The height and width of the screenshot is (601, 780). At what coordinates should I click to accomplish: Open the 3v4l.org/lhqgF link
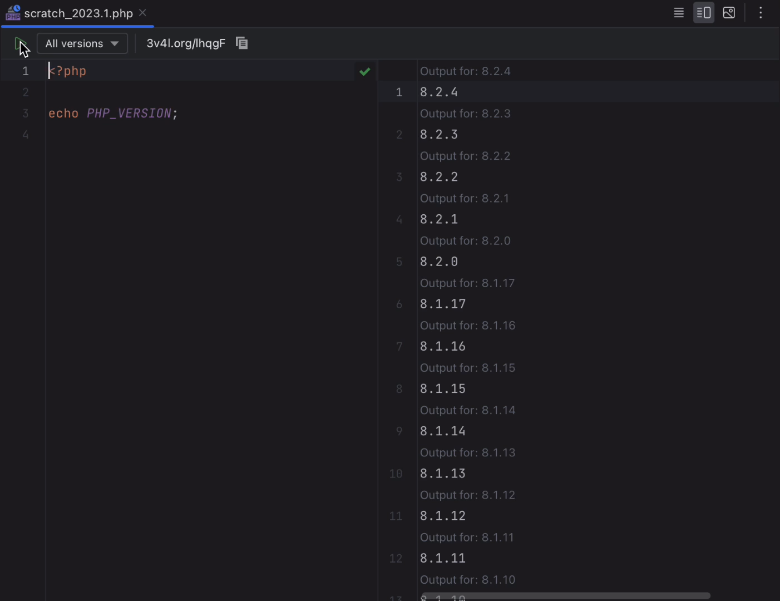tap(186, 44)
